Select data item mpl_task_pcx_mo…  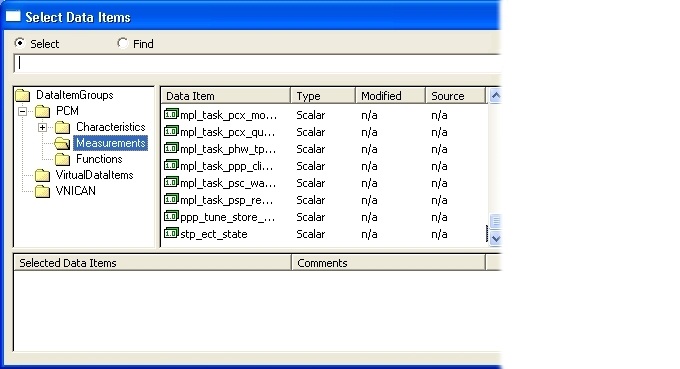point(228,115)
